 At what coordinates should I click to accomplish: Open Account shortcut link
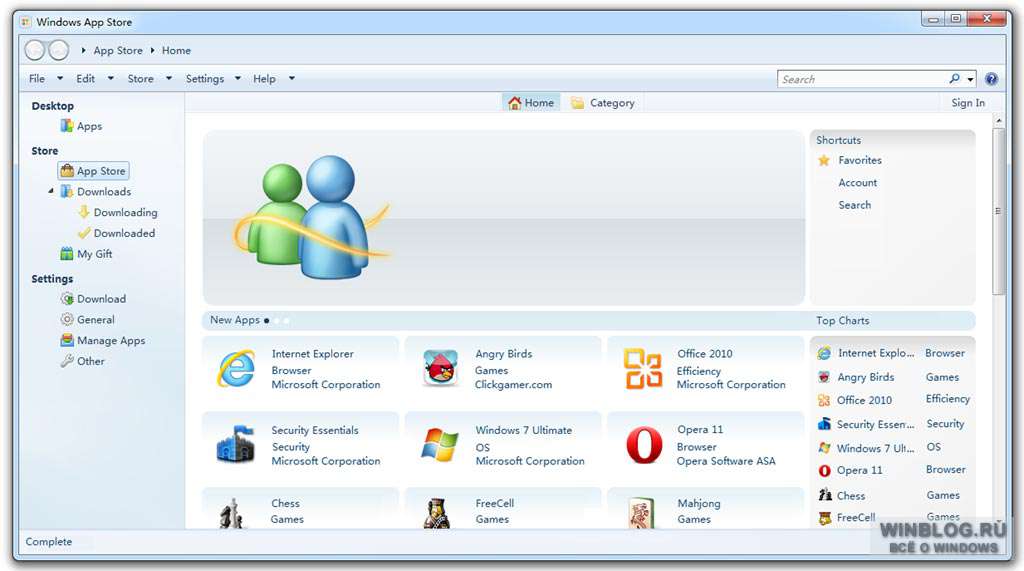[857, 182]
